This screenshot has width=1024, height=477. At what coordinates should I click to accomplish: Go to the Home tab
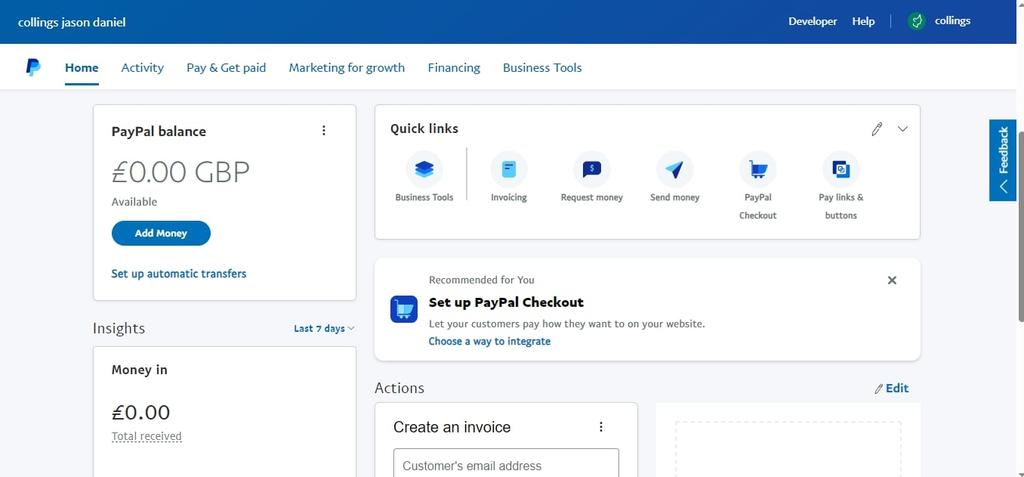82,67
